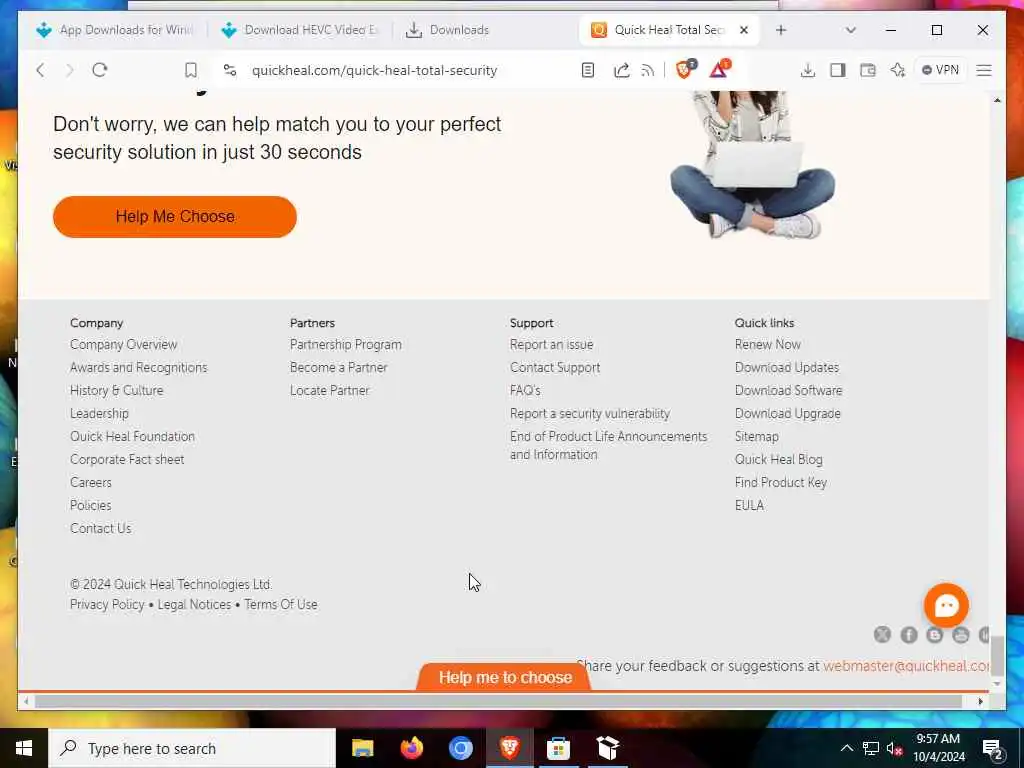
Task: Open FAQ's link
Action: point(525,391)
